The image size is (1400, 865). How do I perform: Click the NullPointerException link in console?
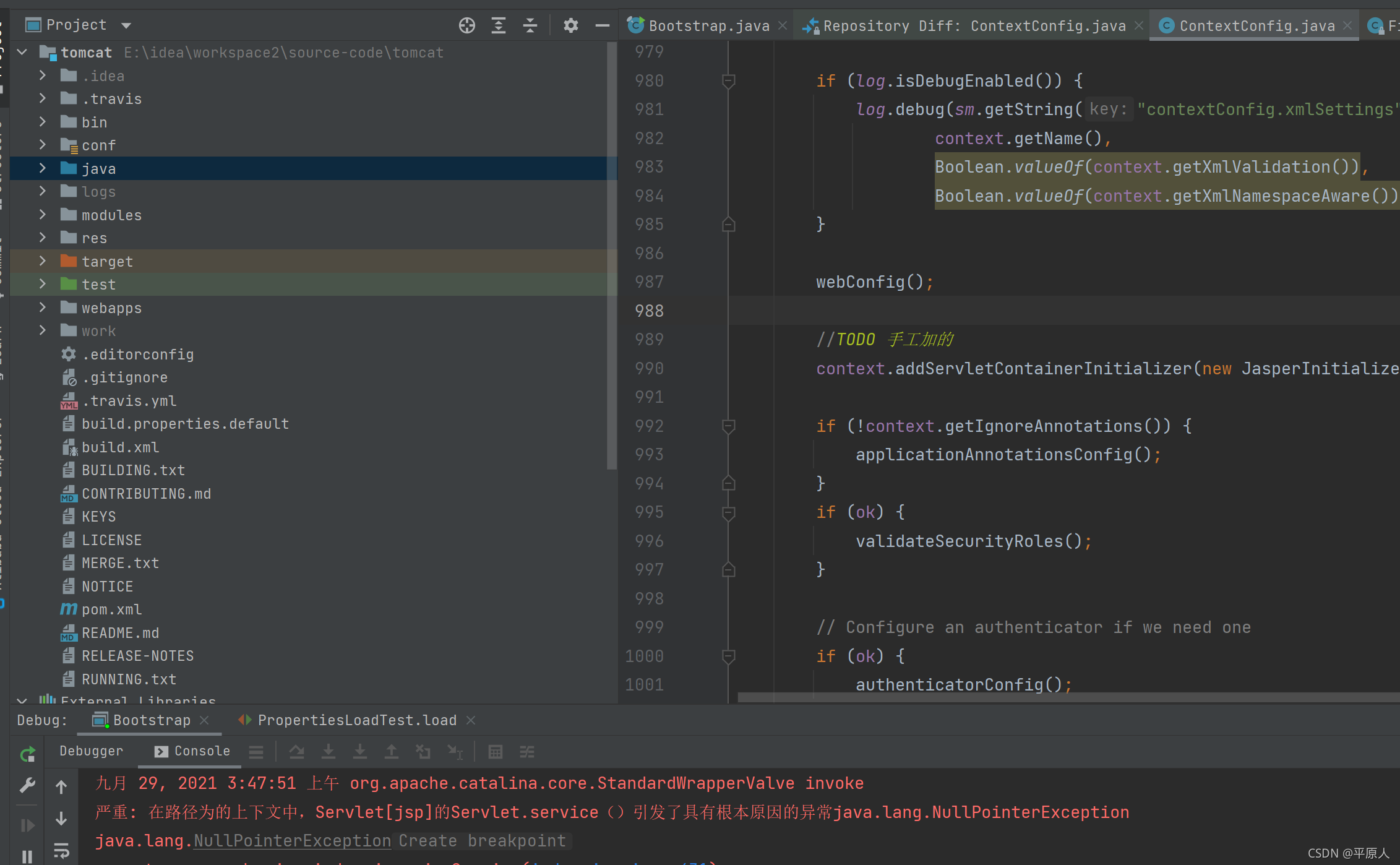(292, 841)
